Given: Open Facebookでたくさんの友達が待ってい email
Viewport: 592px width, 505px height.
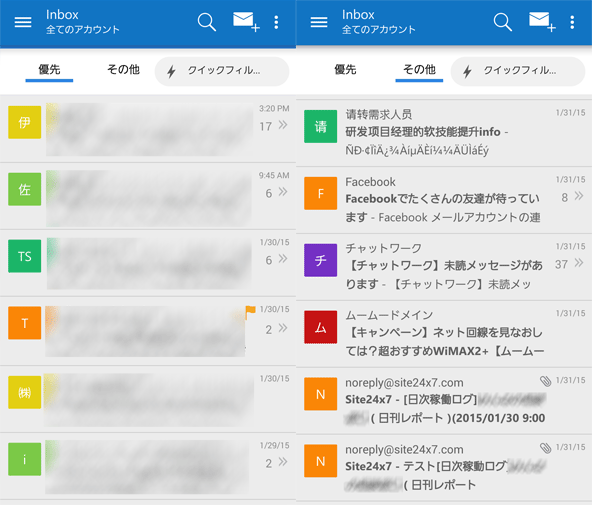Looking at the screenshot, I should pyautogui.click(x=444, y=200).
